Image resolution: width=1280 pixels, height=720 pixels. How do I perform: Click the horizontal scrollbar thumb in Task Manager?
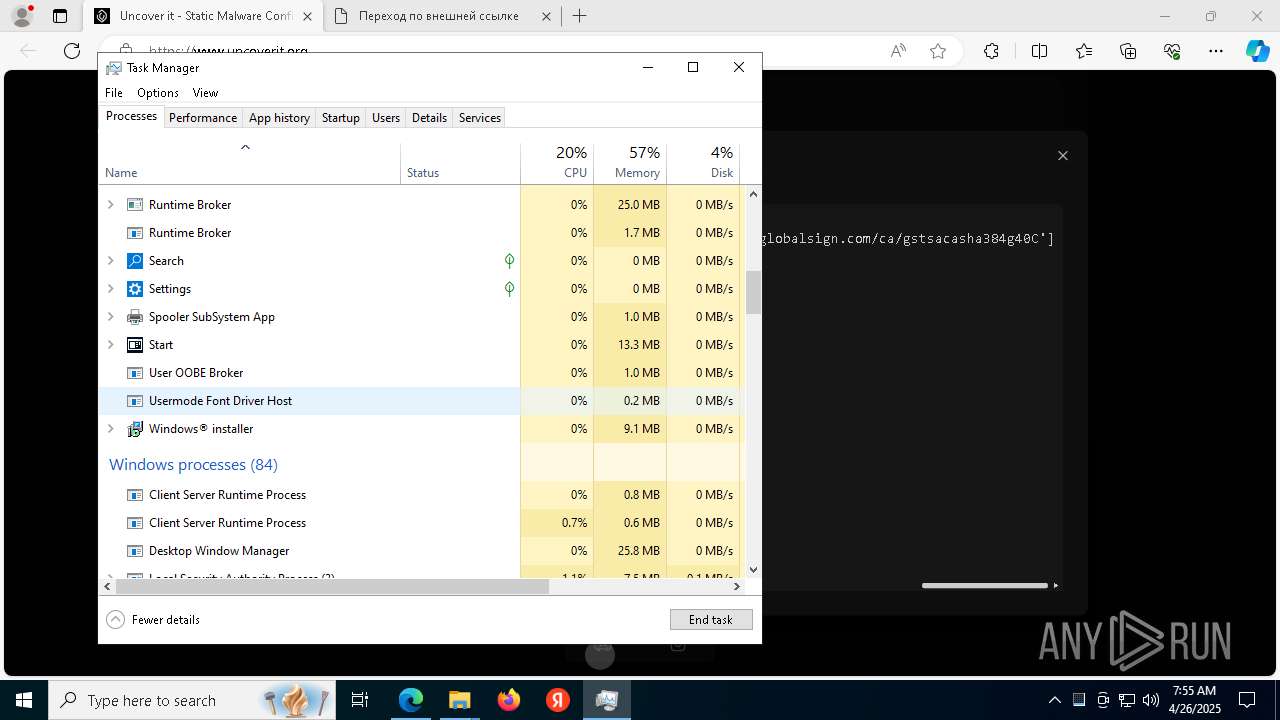pyautogui.click(x=333, y=586)
